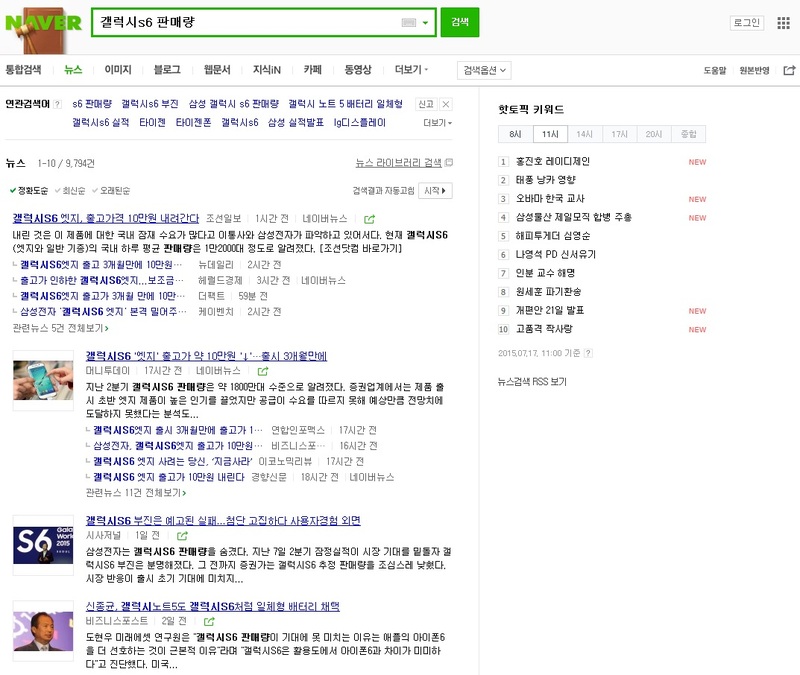
Task: Expand the 더보기 tab menu
Action: click(411, 70)
